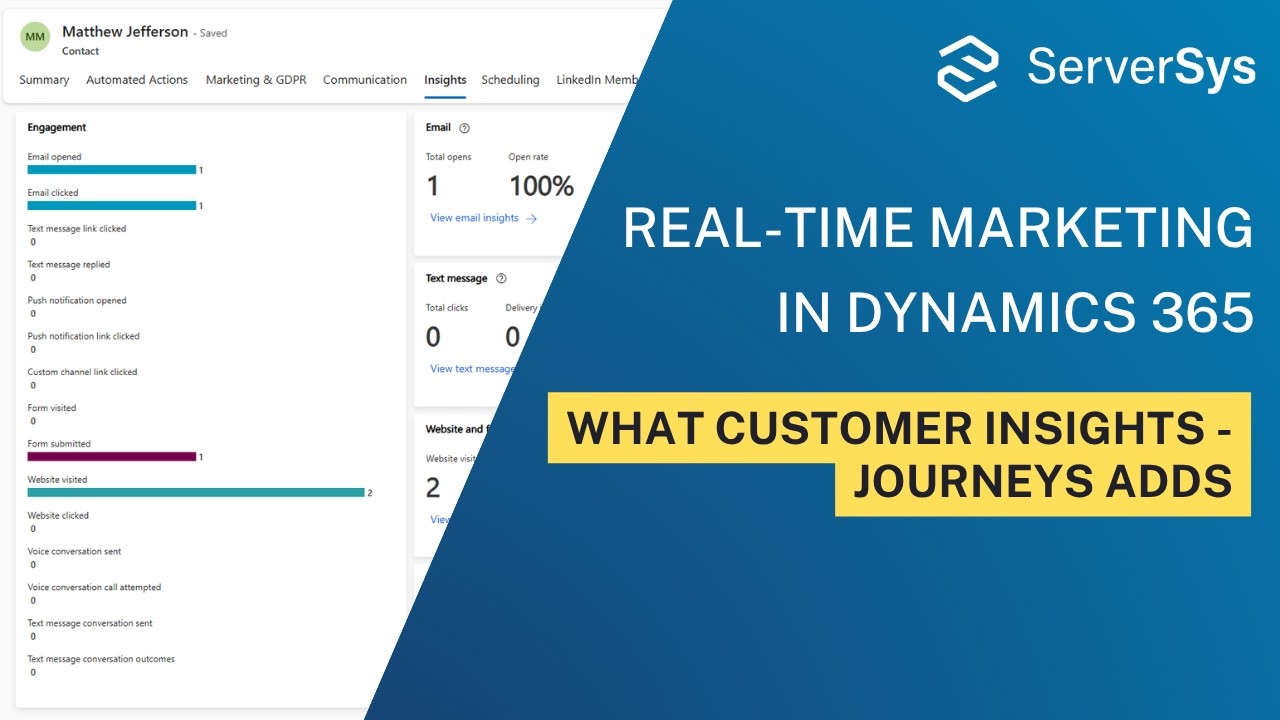Screen dimensions: 1280x720
Task: Go to the Communication tab
Action: 365,80
